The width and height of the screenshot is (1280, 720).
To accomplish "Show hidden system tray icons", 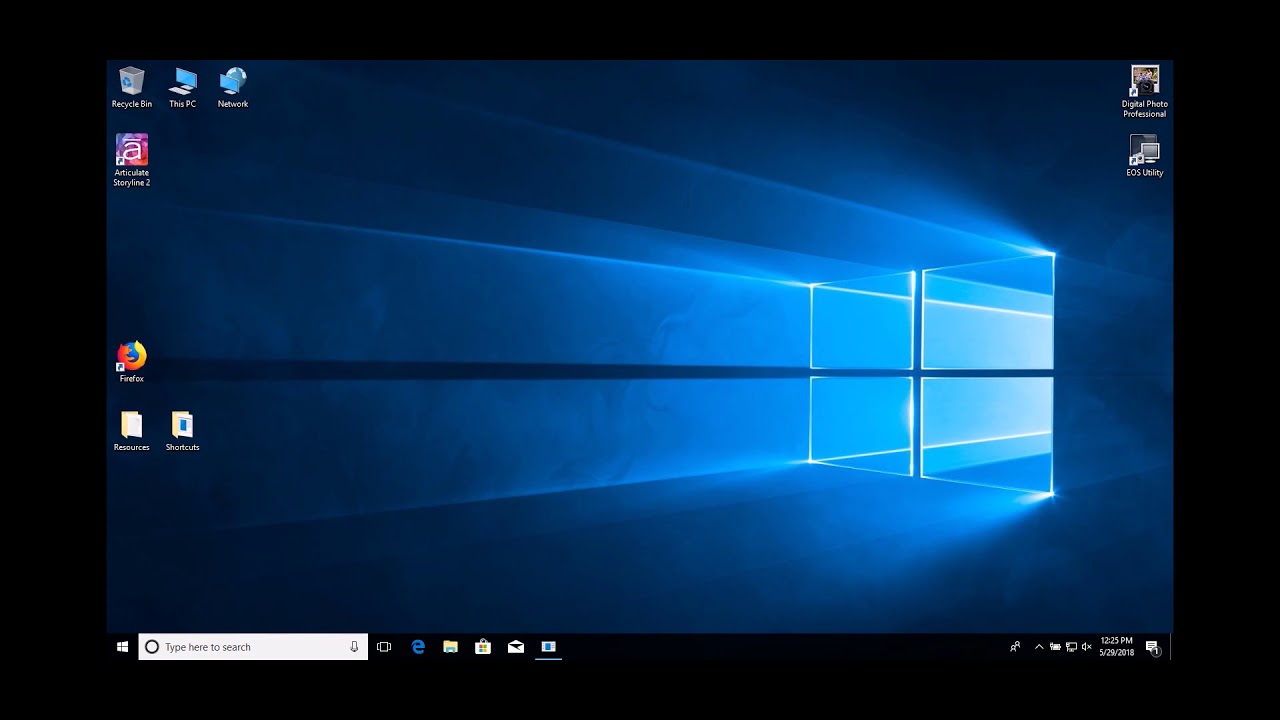I will click(1039, 647).
